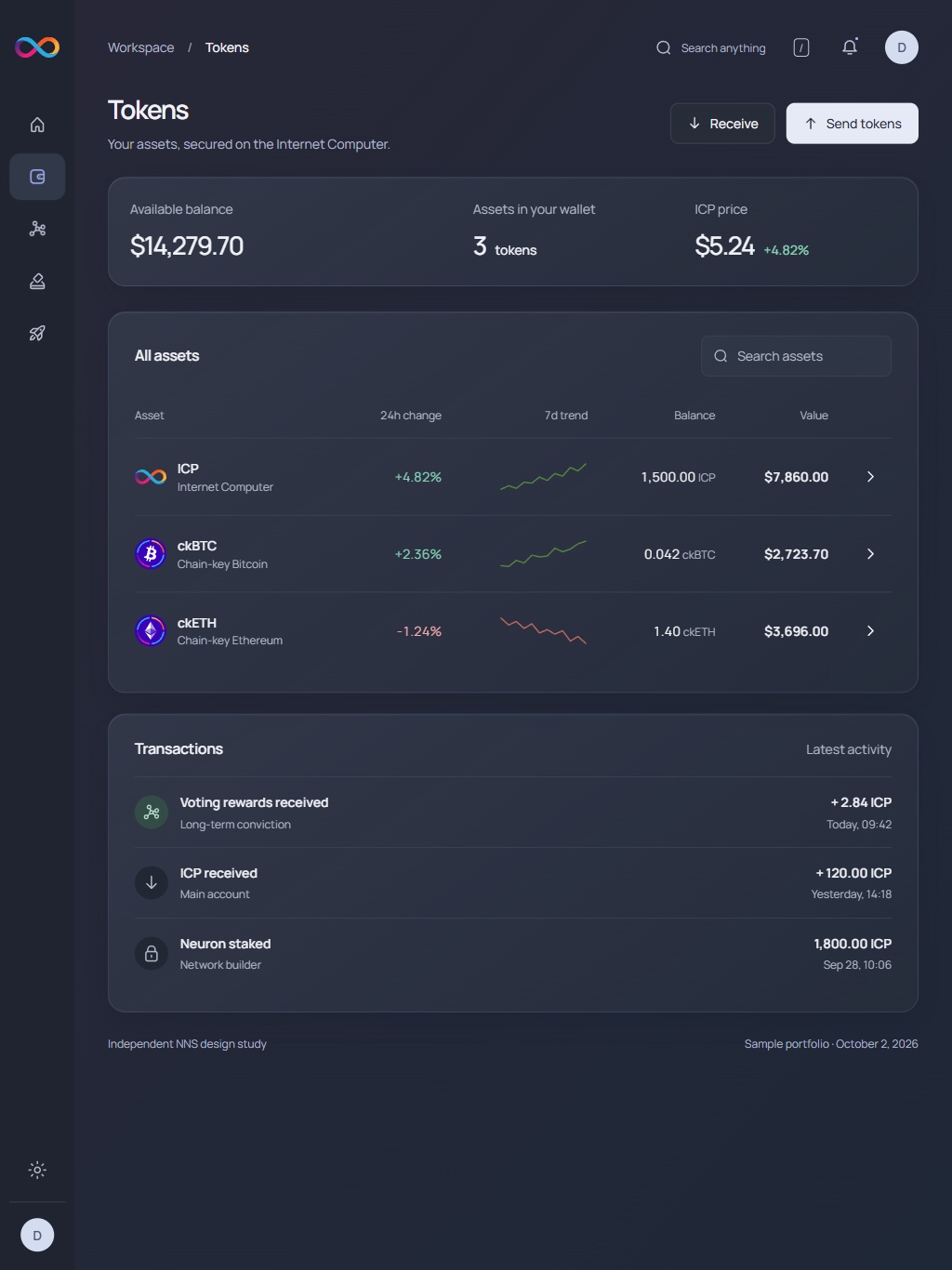Expand the ICP row chevron
952x1270 pixels.
870,477
